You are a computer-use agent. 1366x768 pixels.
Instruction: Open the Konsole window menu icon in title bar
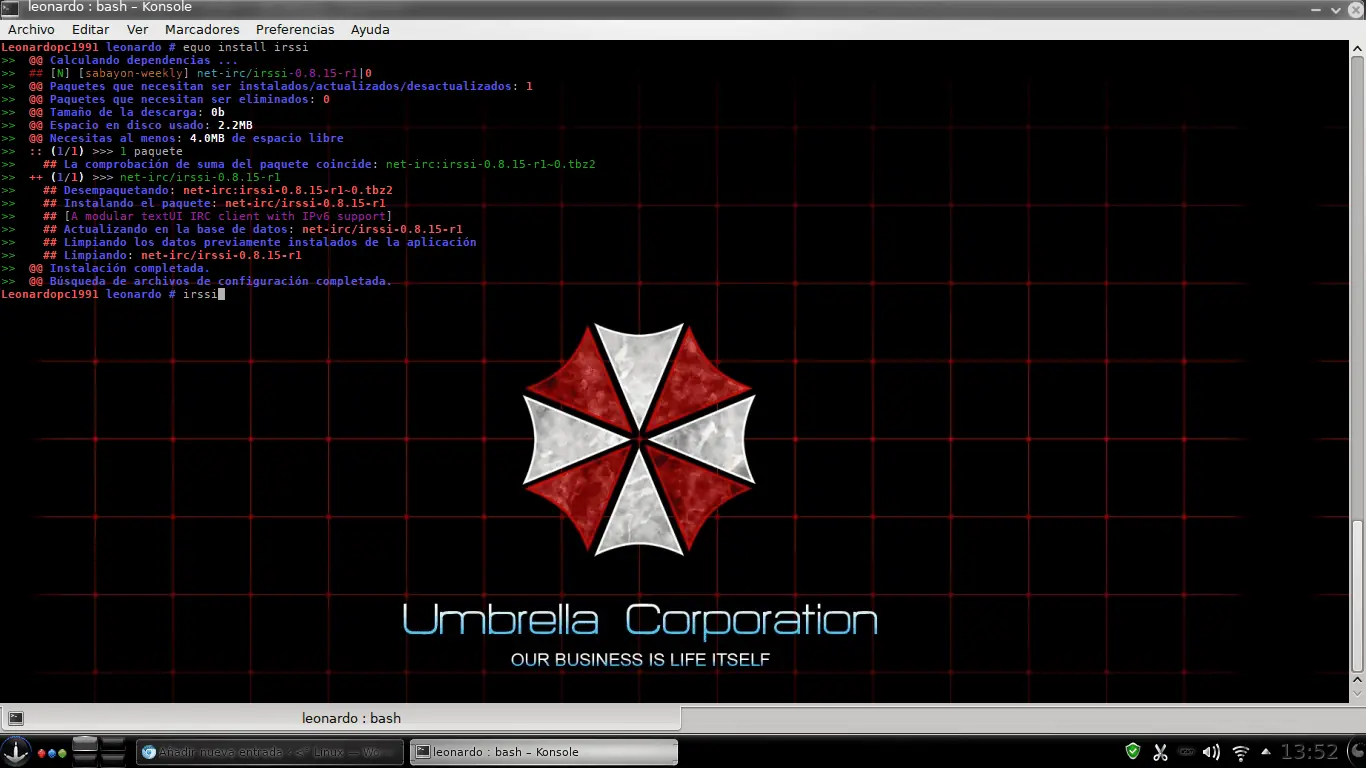pos(9,8)
